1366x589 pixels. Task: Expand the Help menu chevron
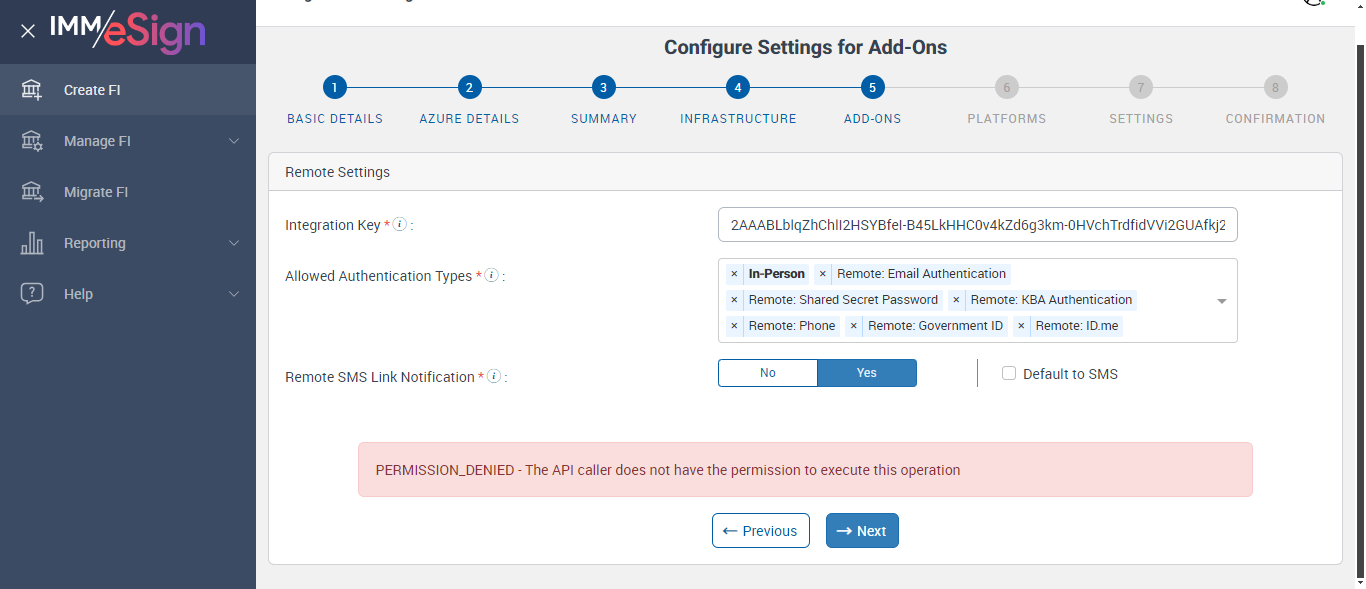click(234, 294)
